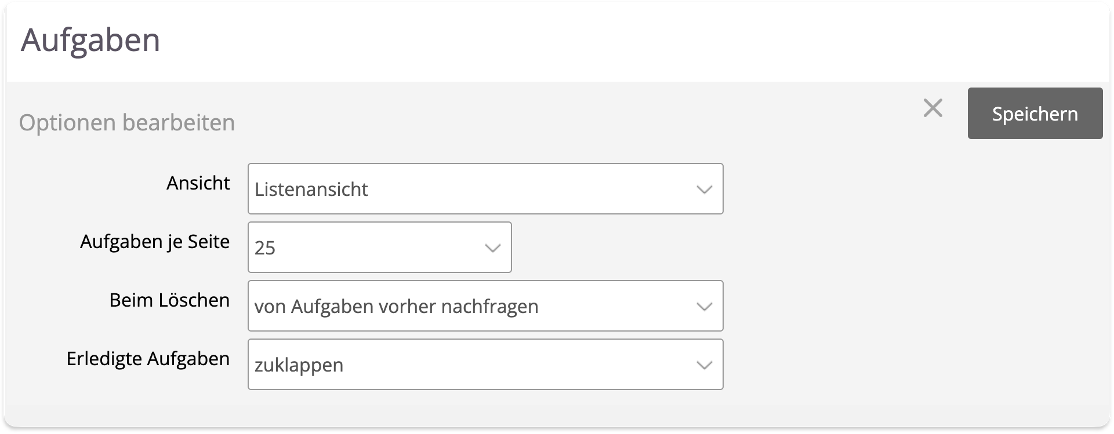Click the Aufgaben page title
The height and width of the screenshot is (434, 1114).
(x=91, y=41)
